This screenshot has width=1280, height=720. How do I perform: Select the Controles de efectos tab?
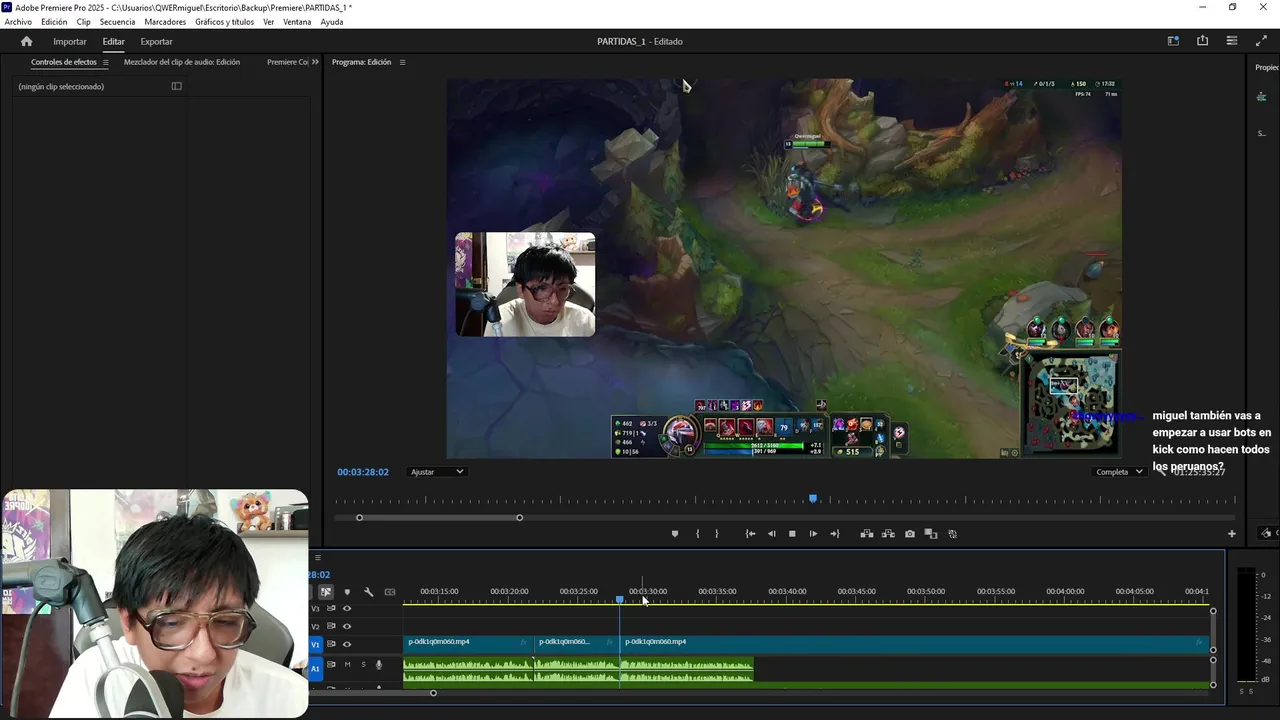[x=64, y=62]
